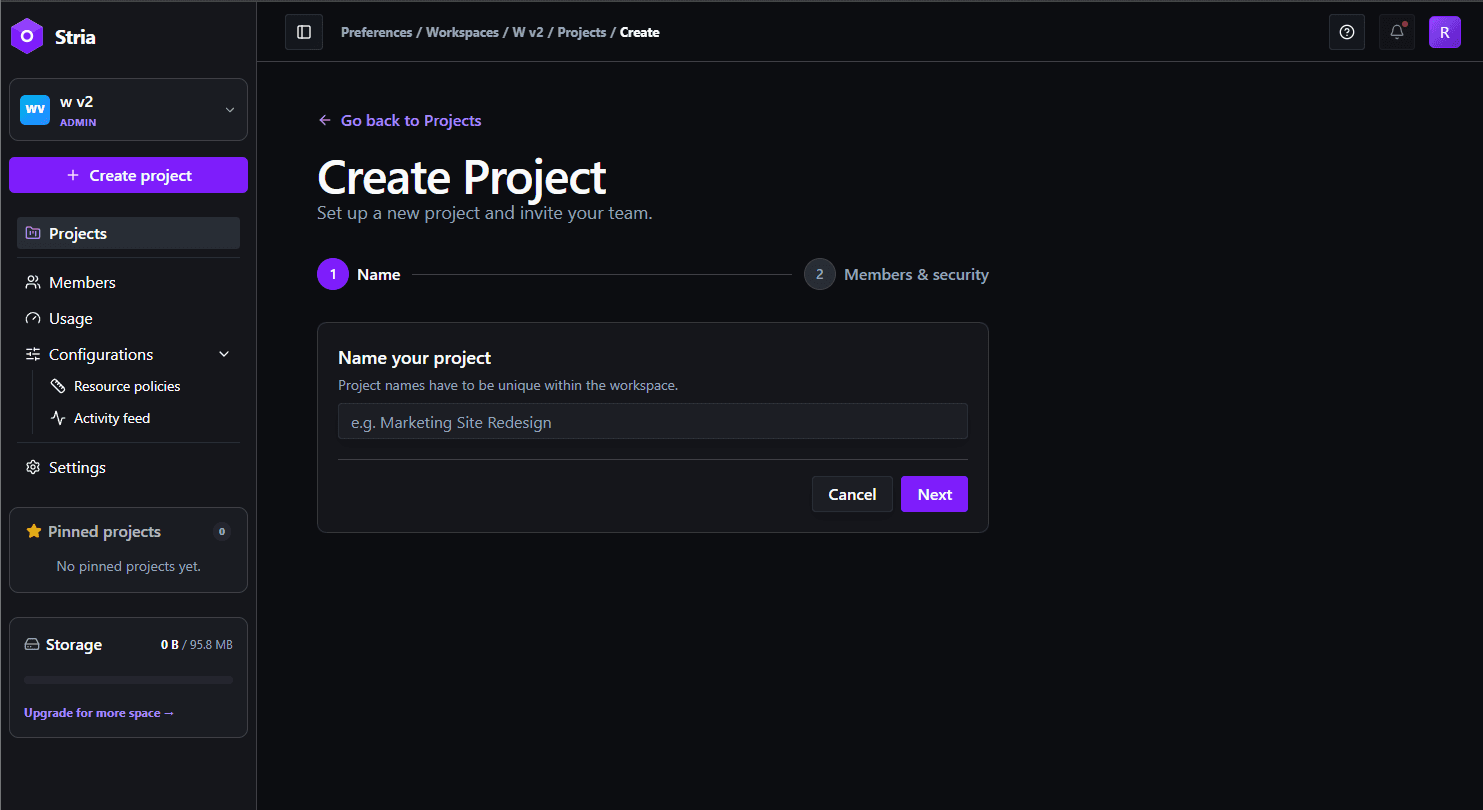Click the Cancel button
Viewport: 1483px width, 810px height.
pyautogui.click(x=852, y=494)
